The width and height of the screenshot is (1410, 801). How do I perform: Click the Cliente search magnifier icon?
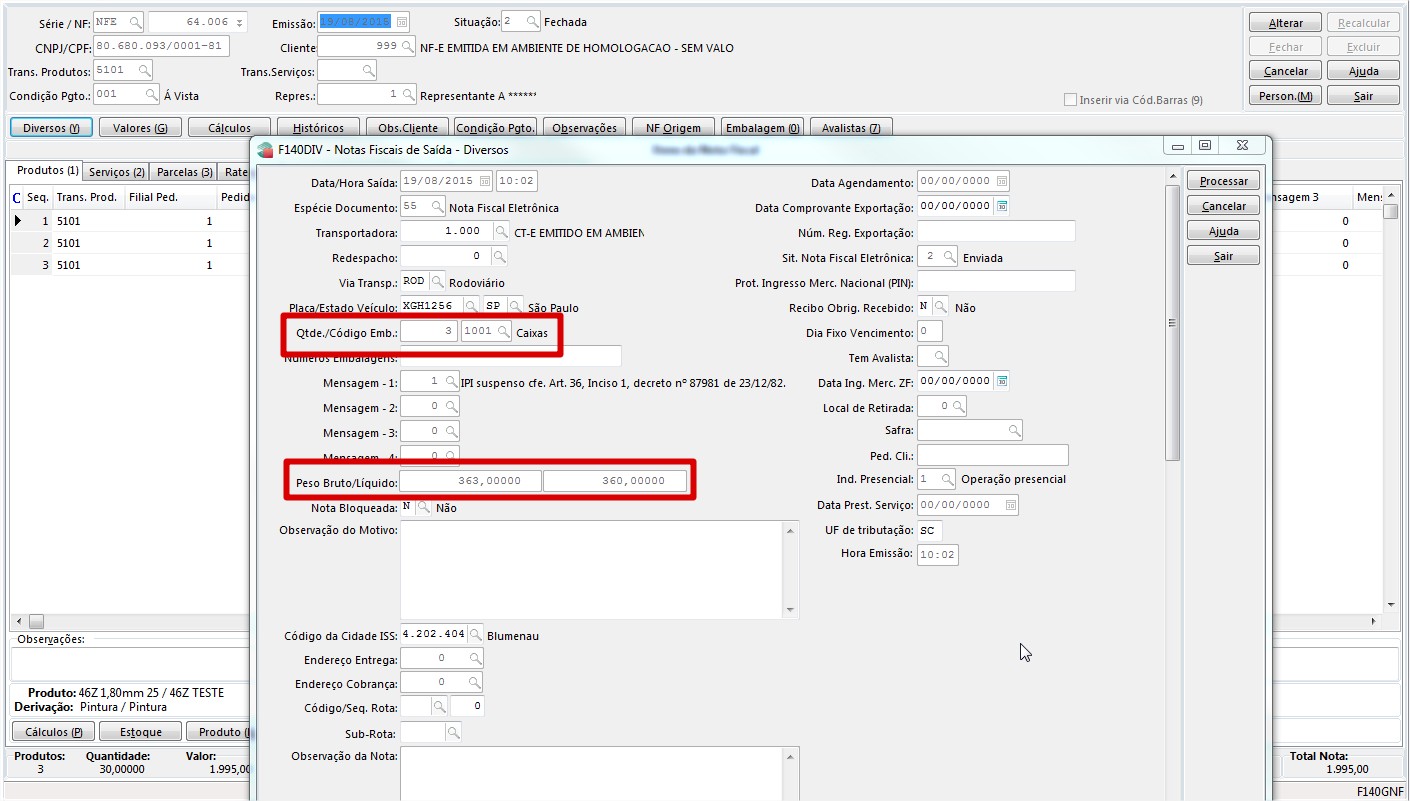(407, 47)
